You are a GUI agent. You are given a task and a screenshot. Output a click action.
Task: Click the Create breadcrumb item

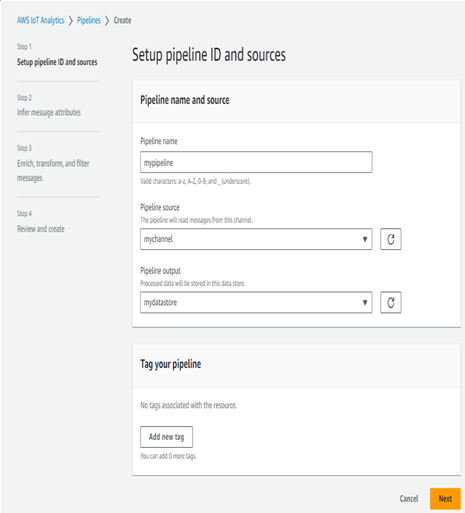coord(122,20)
